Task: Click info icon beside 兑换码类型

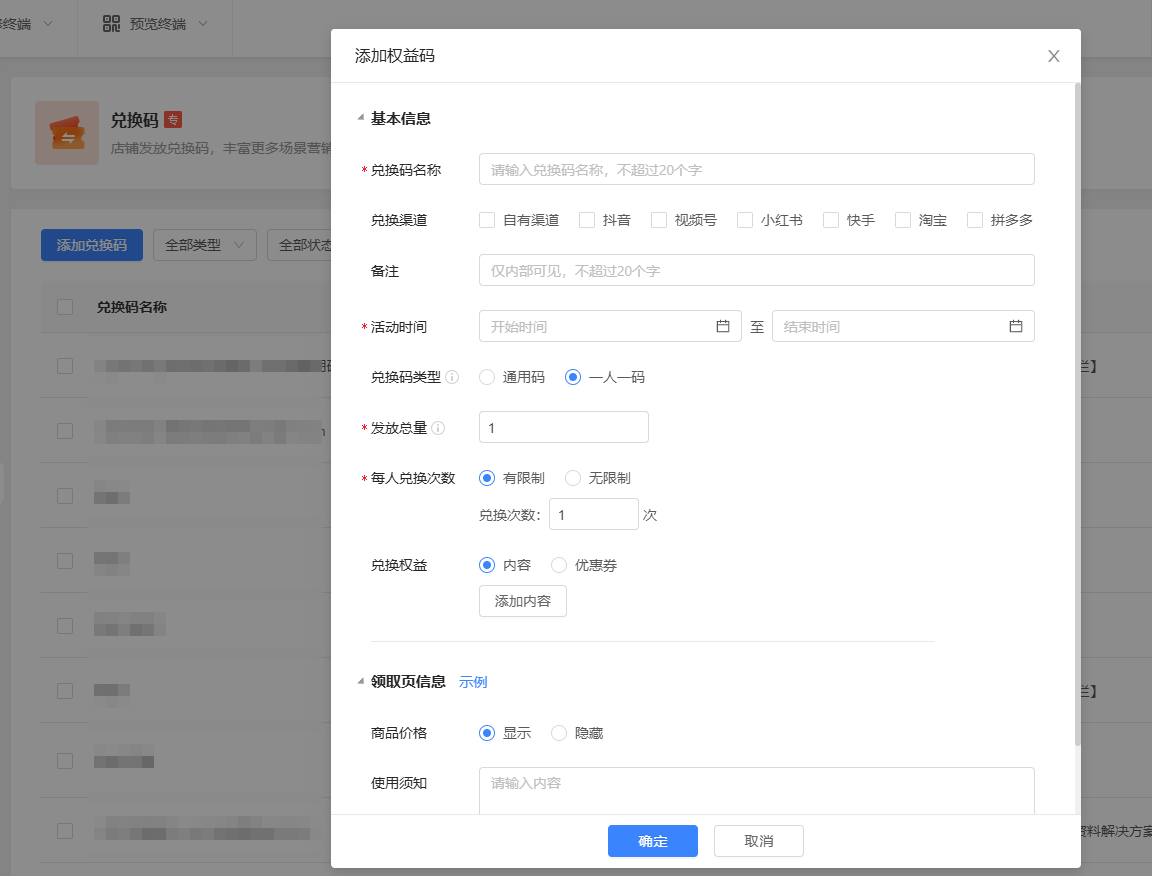Action: point(452,377)
